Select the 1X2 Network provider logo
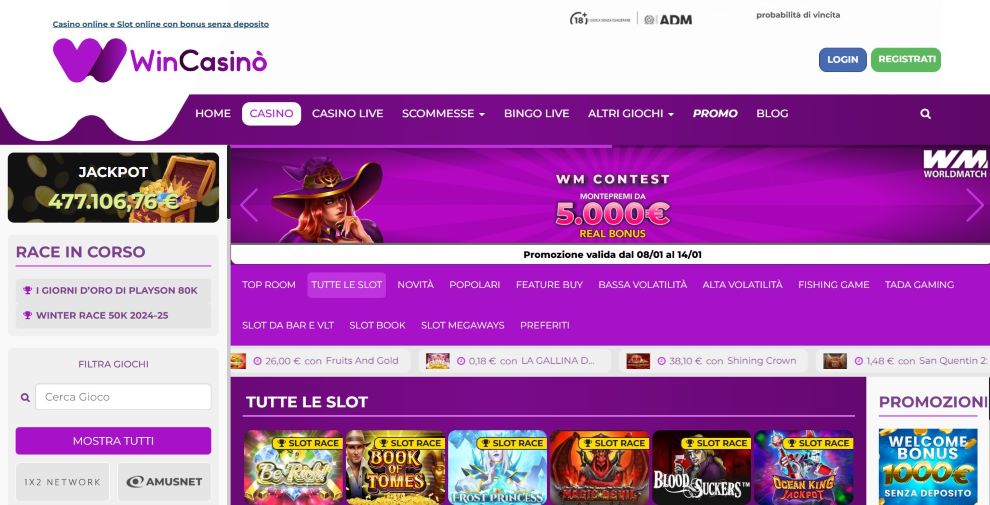 [62, 482]
